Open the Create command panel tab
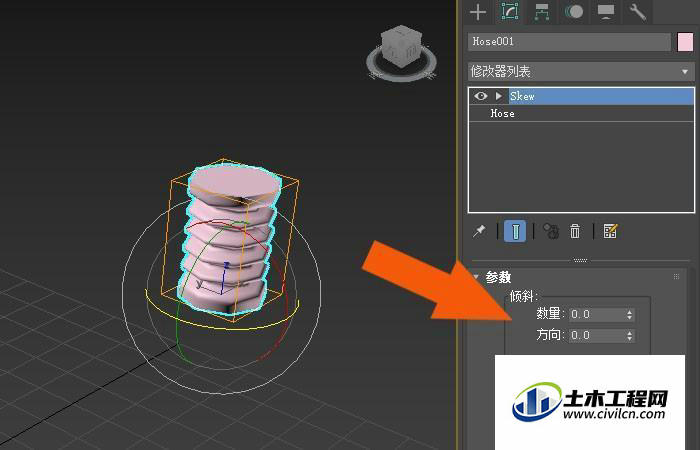The width and height of the screenshot is (700, 450). click(x=478, y=12)
